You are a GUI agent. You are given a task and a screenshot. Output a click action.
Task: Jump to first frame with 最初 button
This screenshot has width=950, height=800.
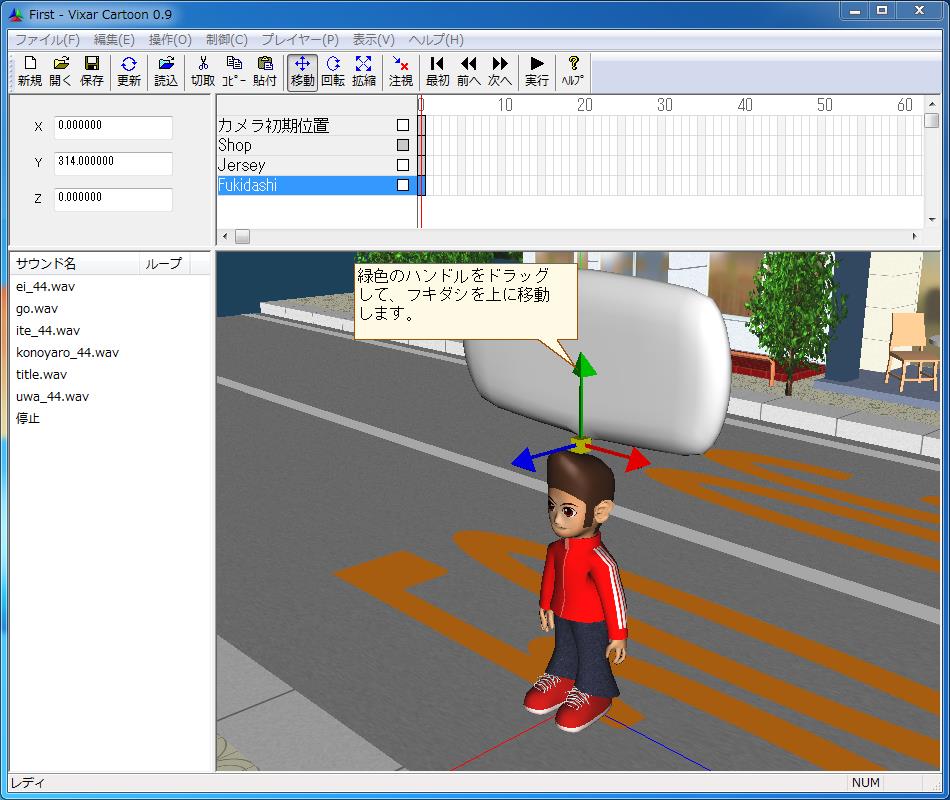coord(437,72)
